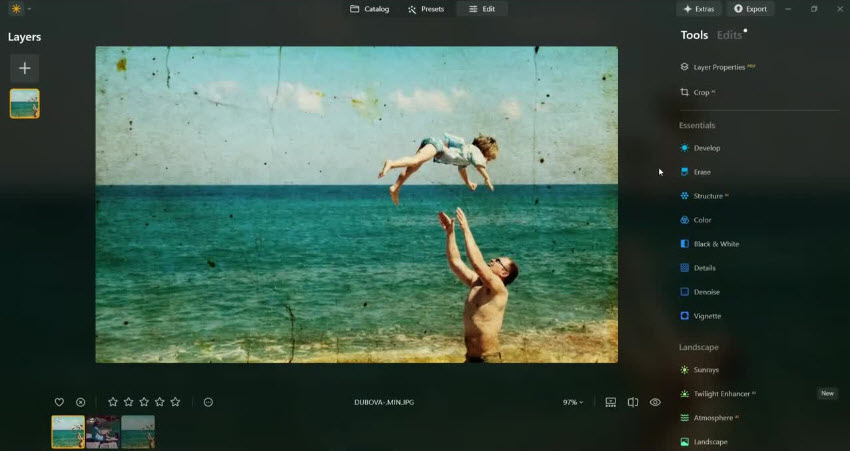Add a new layer with plus button
This screenshot has width=850, height=451.
point(25,68)
